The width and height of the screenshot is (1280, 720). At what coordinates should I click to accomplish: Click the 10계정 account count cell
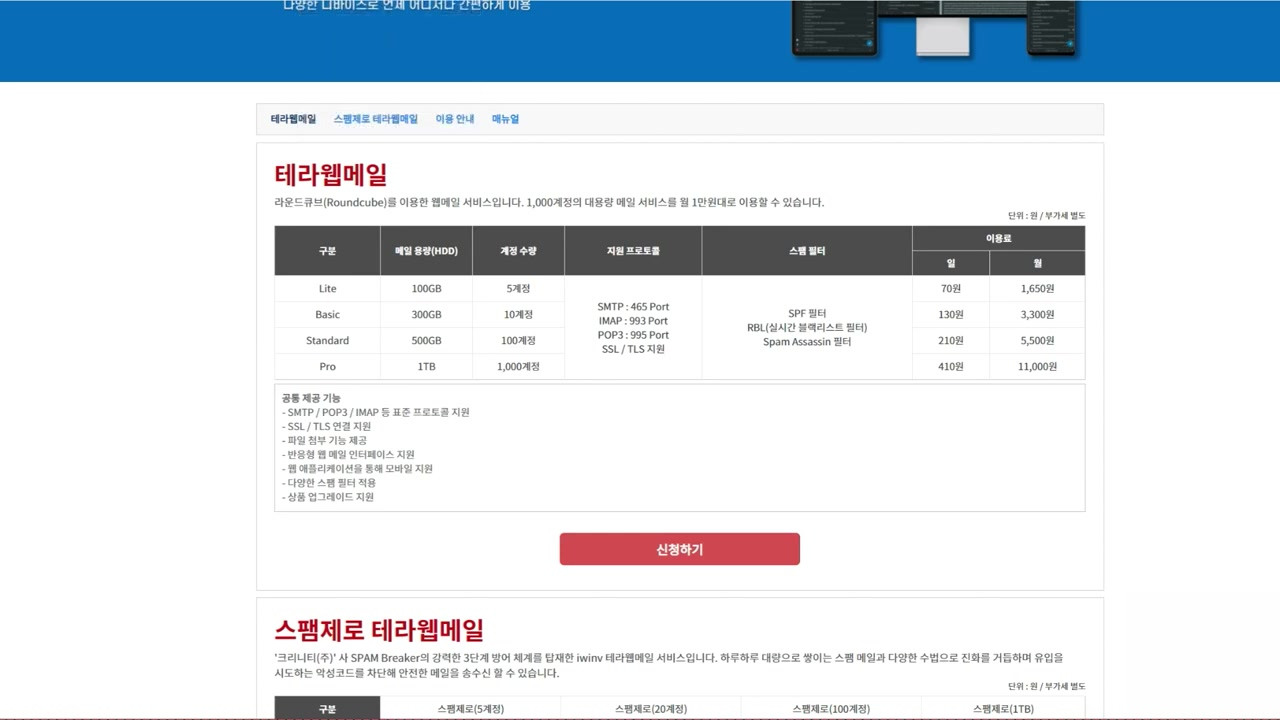(518, 315)
